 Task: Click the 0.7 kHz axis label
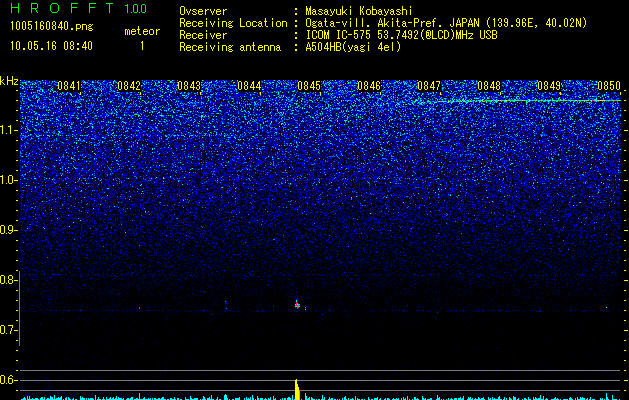[x=9, y=330]
